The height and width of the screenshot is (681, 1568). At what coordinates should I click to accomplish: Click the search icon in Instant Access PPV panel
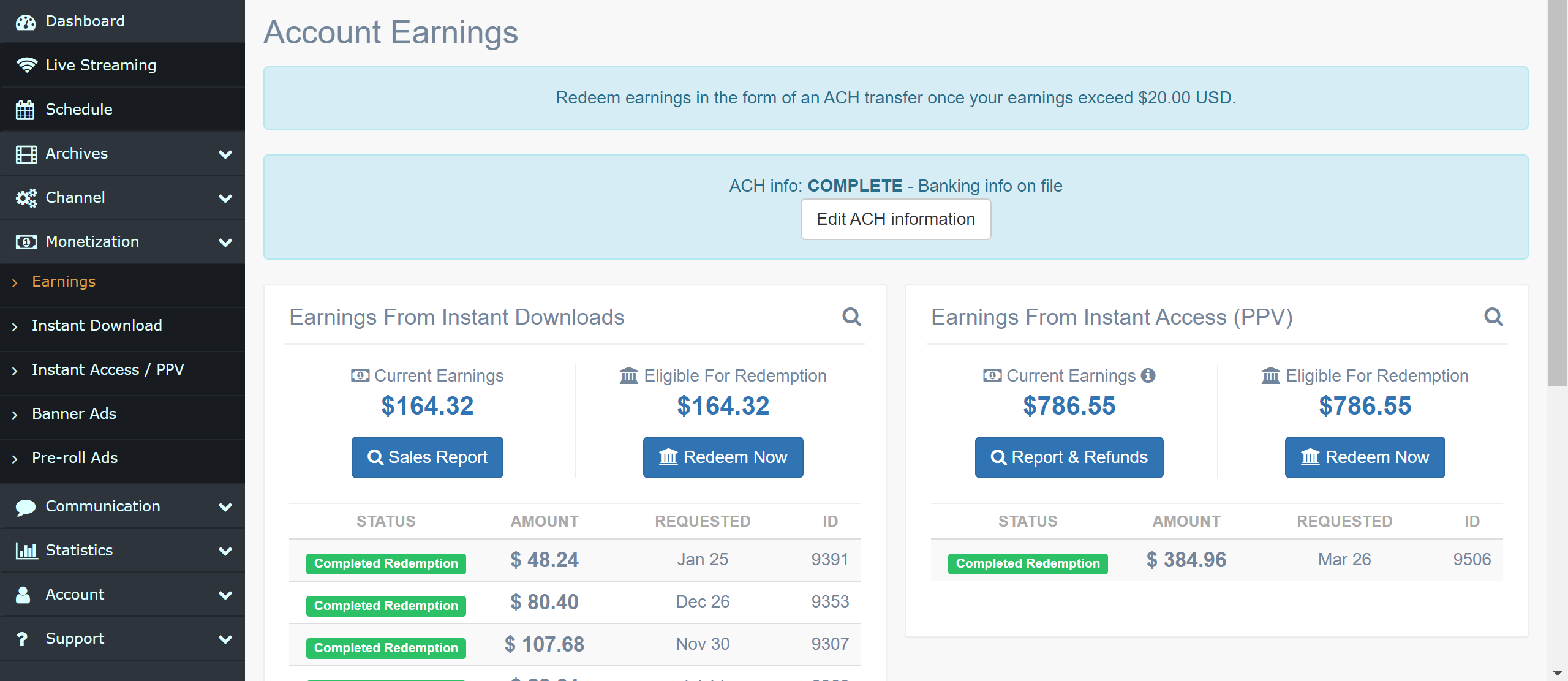[x=1493, y=317]
